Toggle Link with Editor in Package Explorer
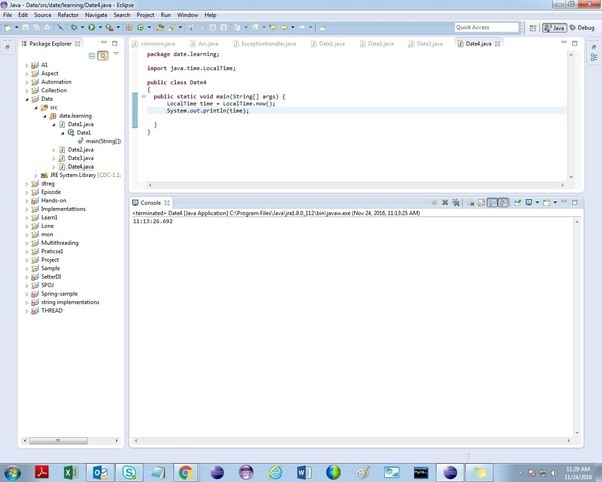Image resolution: width=602 pixels, height=482 pixels. (103, 56)
